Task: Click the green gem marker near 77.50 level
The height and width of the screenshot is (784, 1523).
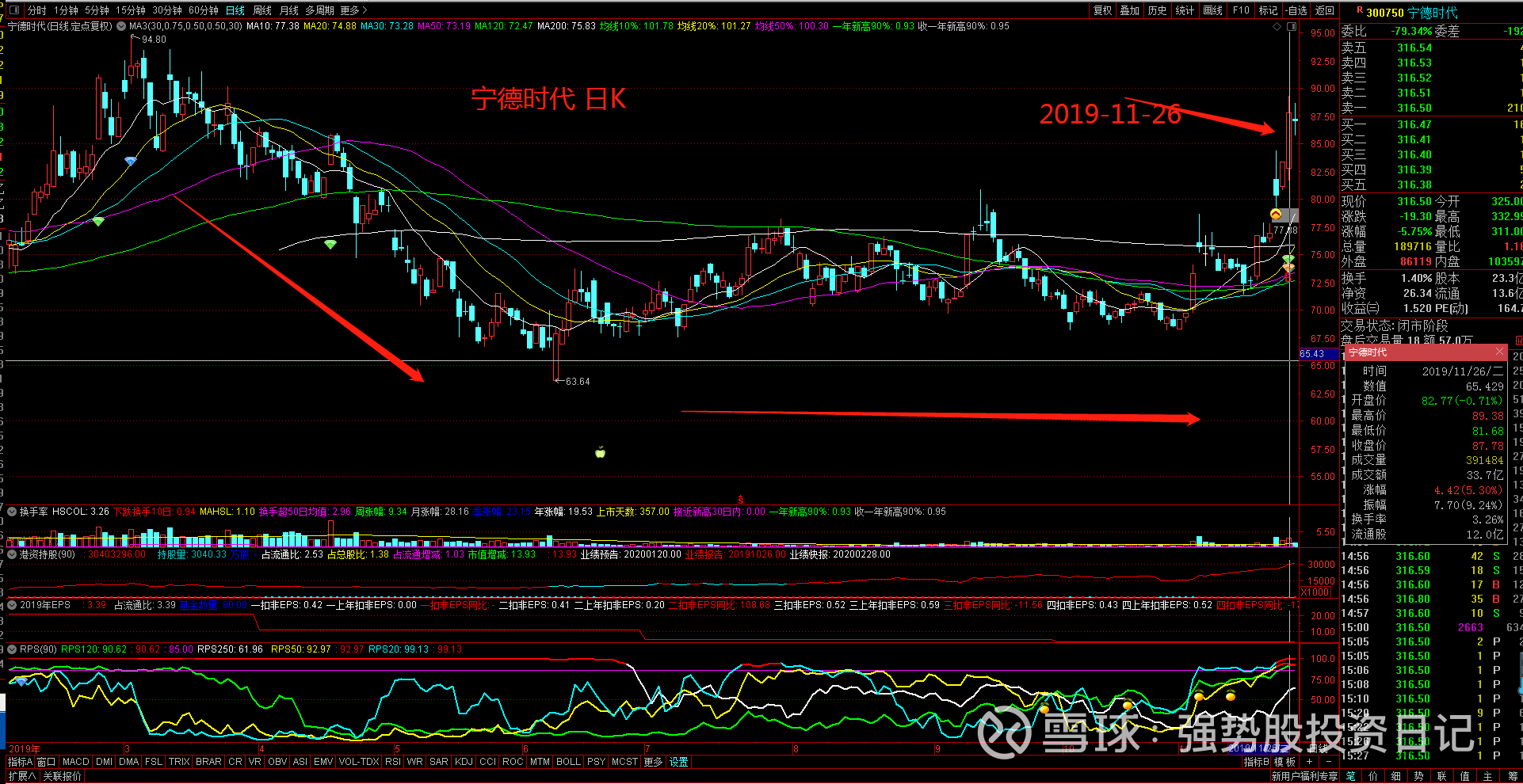Action: click(x=98, y=221)
